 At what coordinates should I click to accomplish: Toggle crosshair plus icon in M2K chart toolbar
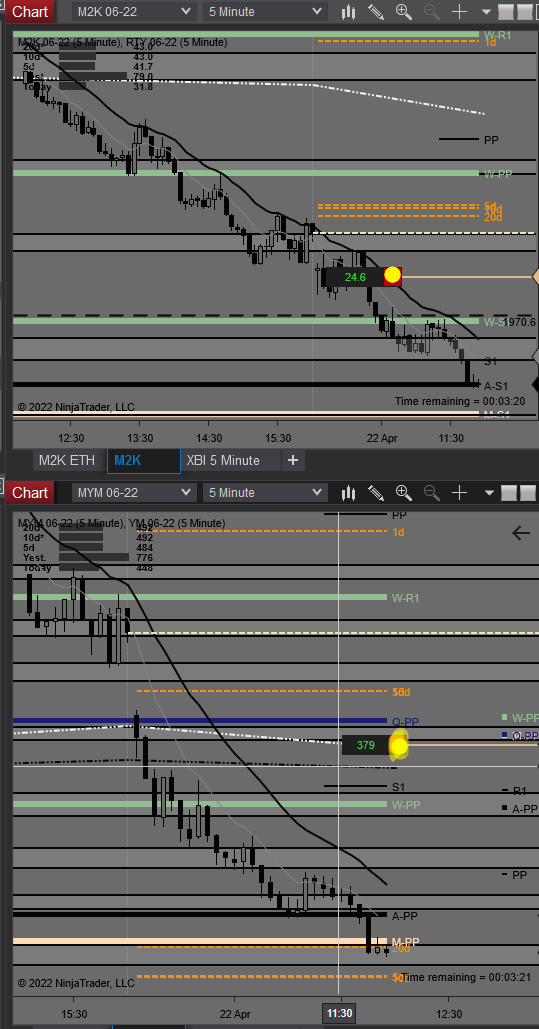tap(460, 12)
